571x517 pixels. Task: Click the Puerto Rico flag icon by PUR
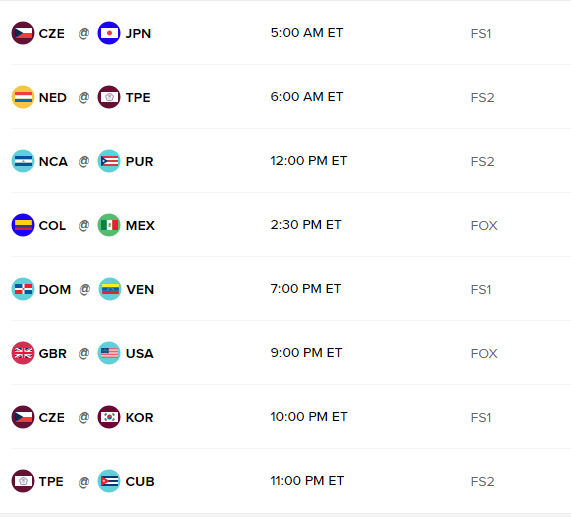109,161
